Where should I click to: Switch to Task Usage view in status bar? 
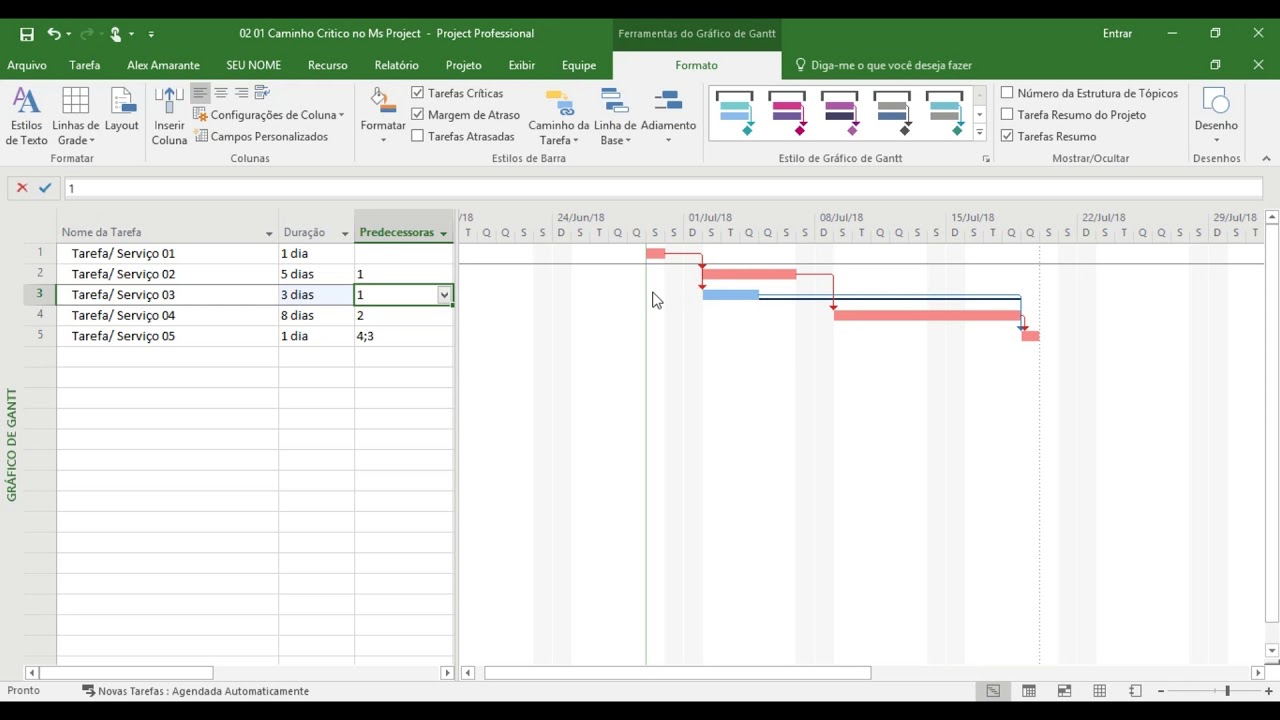(1029, 691)
